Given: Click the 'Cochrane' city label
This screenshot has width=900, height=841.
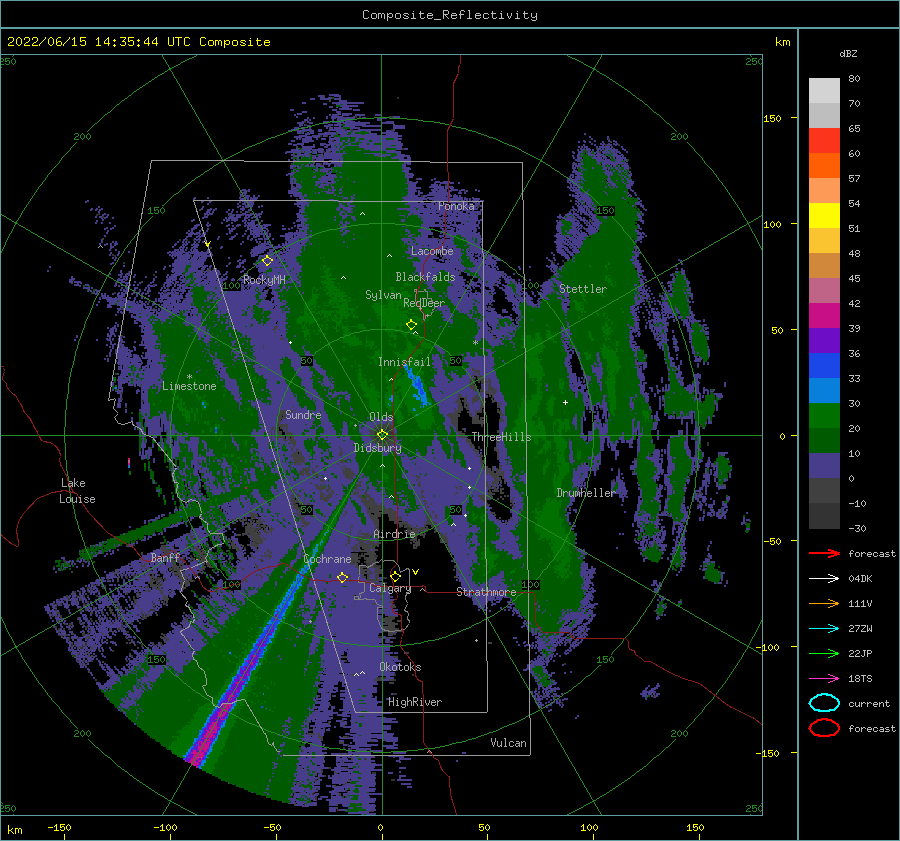Looking at the screenshot, I should click(x=327, y=559).
